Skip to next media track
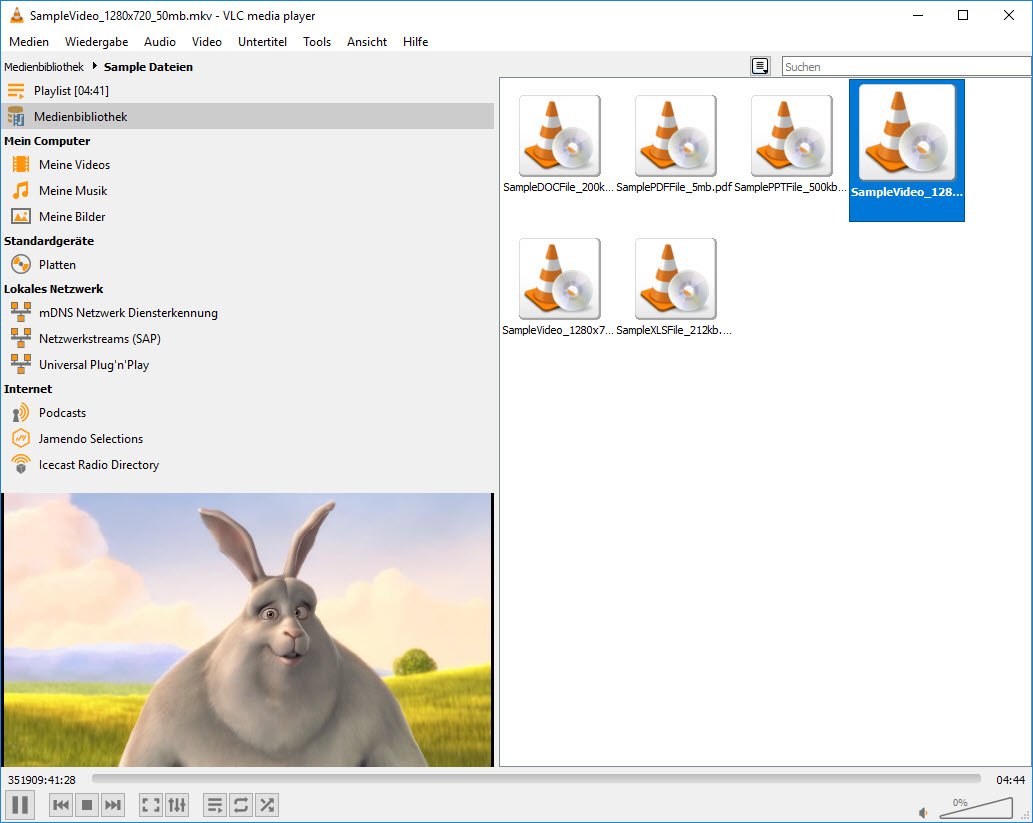This screenshot has height=823, width=1033. click(x=113, y=804)
